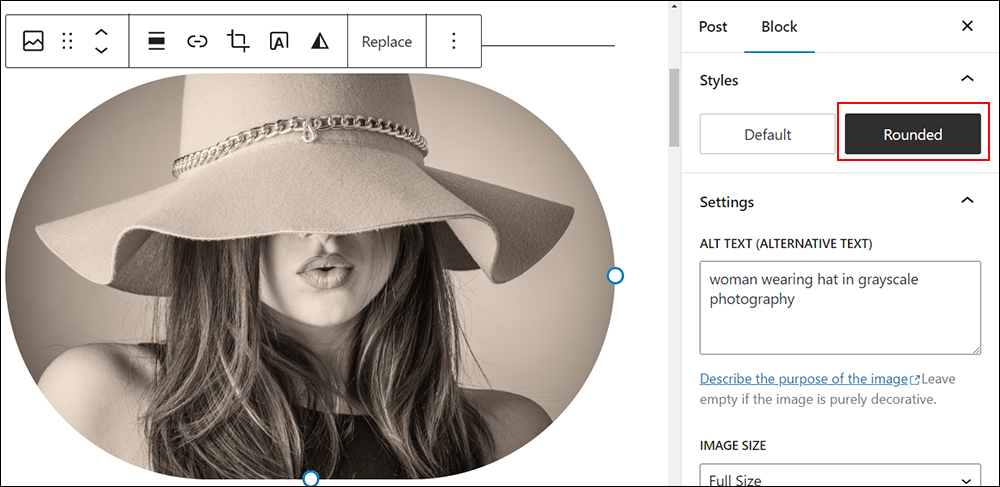Click the bottom-edge image resize handle

click(311, 478)
